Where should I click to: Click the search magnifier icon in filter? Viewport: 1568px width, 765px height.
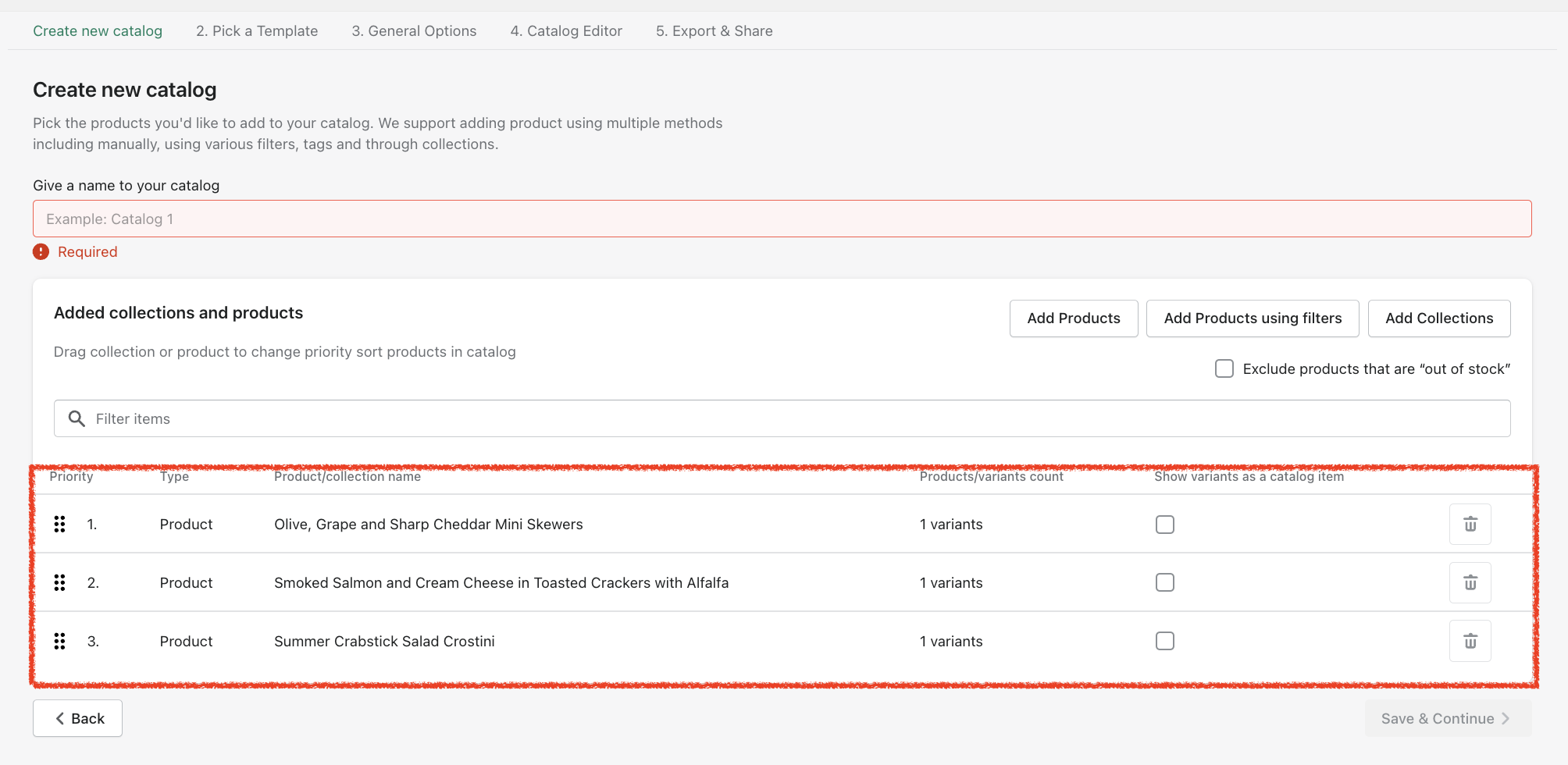(77, 419)
